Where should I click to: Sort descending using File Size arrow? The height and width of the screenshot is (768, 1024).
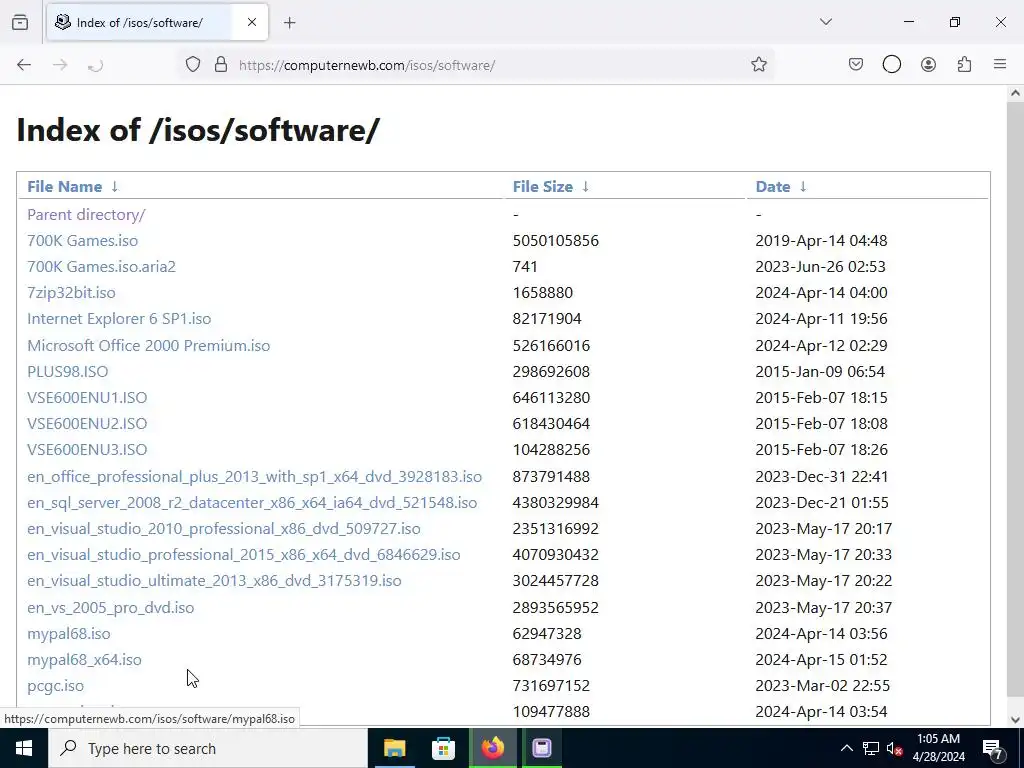pos(586,186)
